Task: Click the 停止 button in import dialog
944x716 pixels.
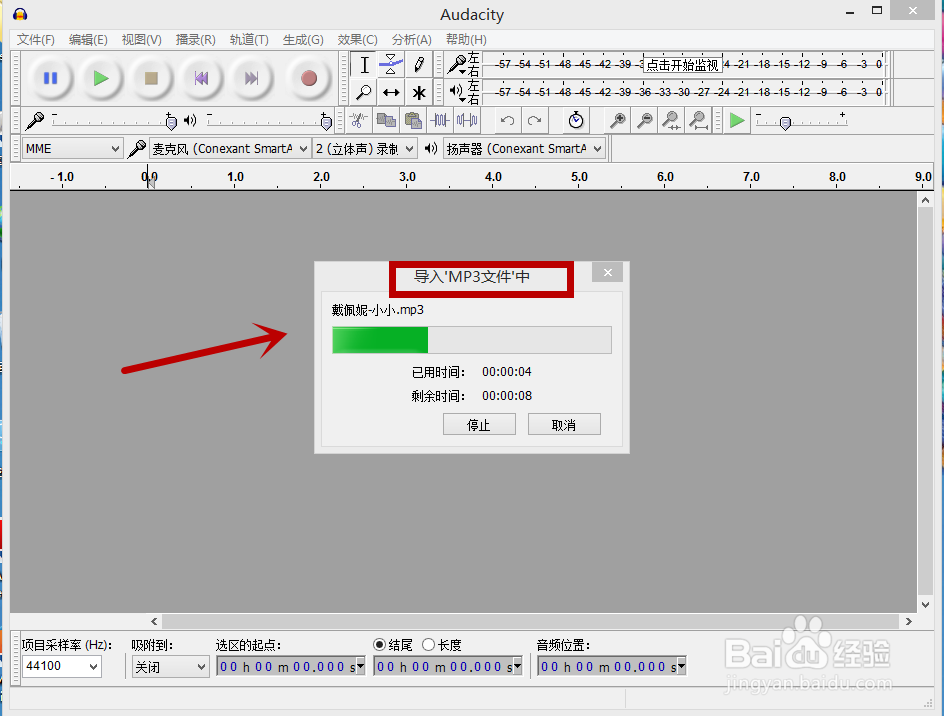Action: [479, 425]
